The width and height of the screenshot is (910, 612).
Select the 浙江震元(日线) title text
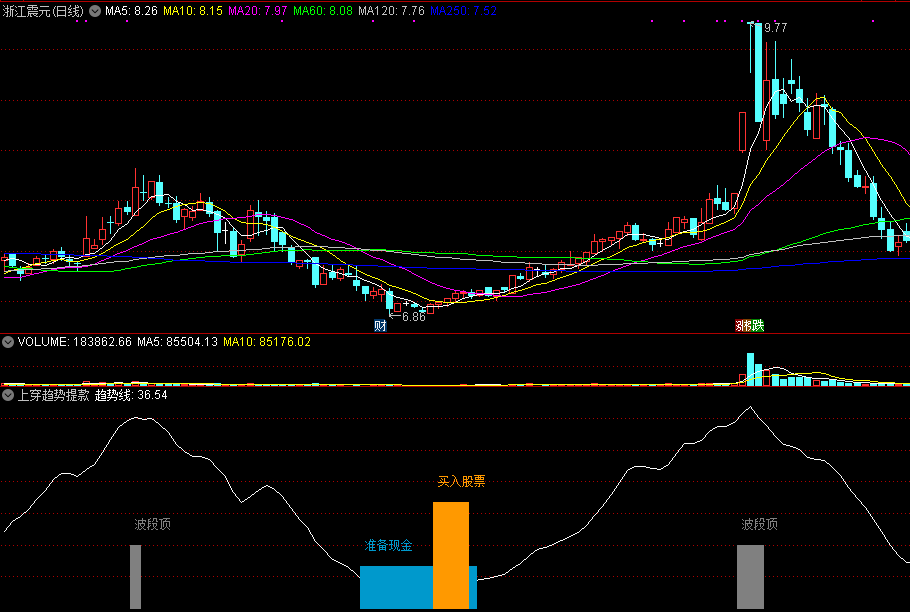(x=44, y=11)
